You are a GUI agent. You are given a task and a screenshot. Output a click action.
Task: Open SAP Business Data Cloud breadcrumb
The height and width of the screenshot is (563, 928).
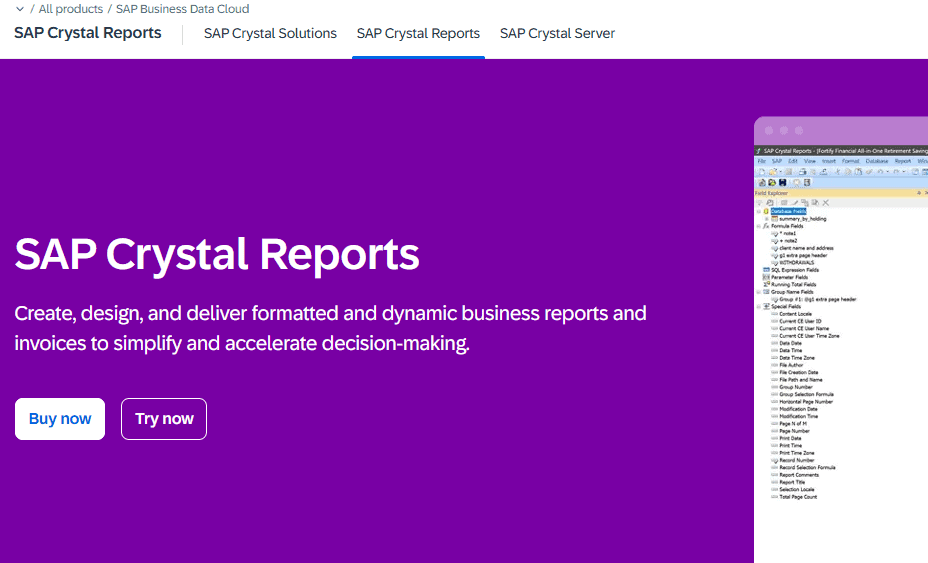182,9
